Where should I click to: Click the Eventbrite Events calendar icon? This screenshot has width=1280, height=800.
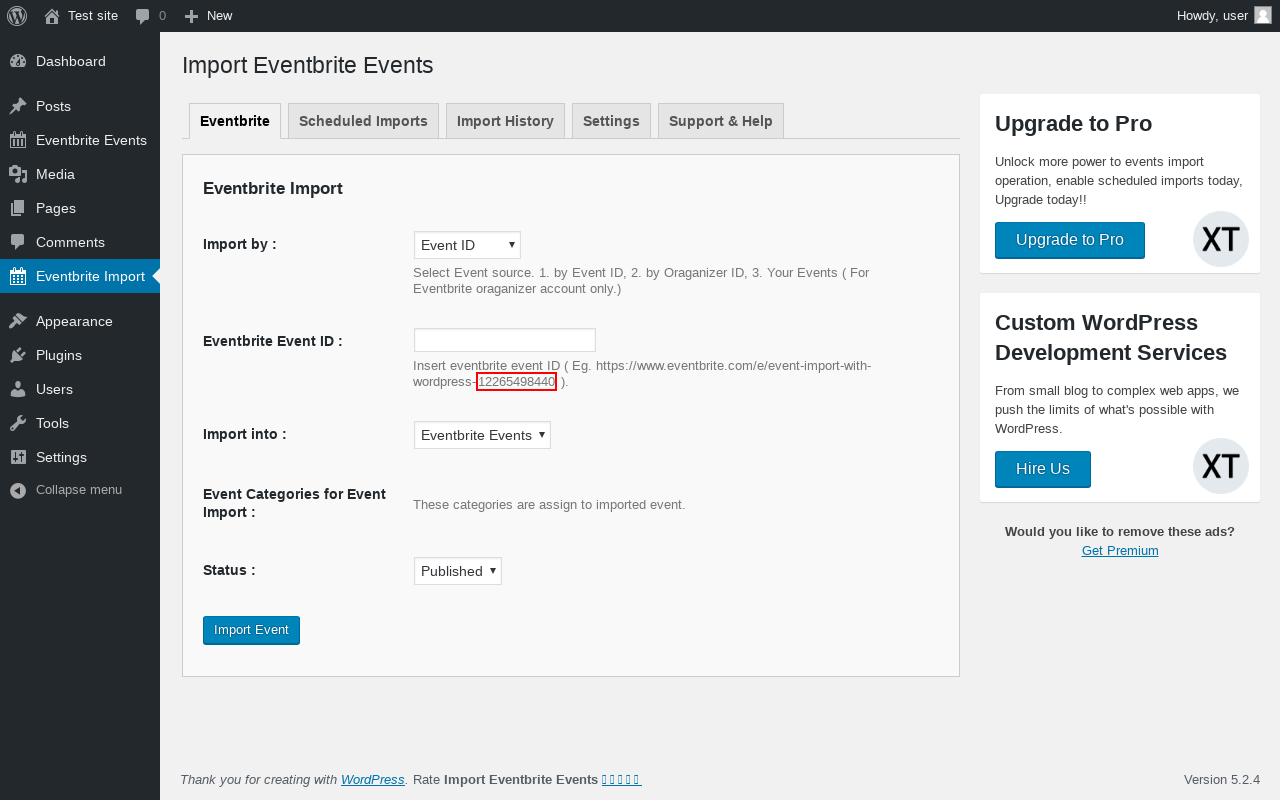point(18,140)
